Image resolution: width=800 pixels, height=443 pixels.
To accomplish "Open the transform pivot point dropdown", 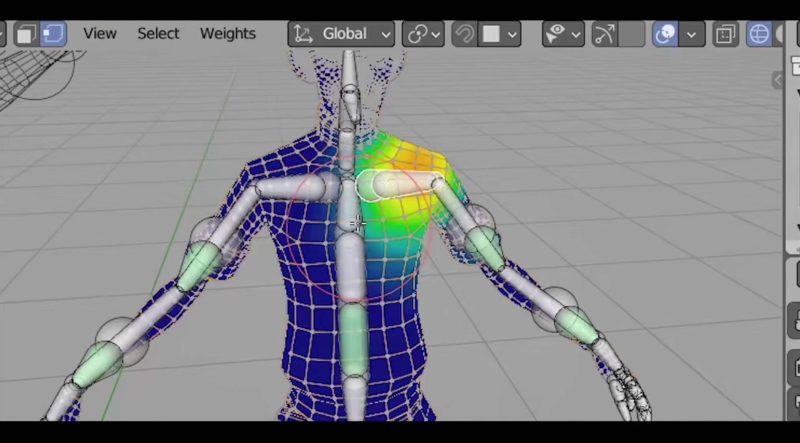I will pos(423,34).
